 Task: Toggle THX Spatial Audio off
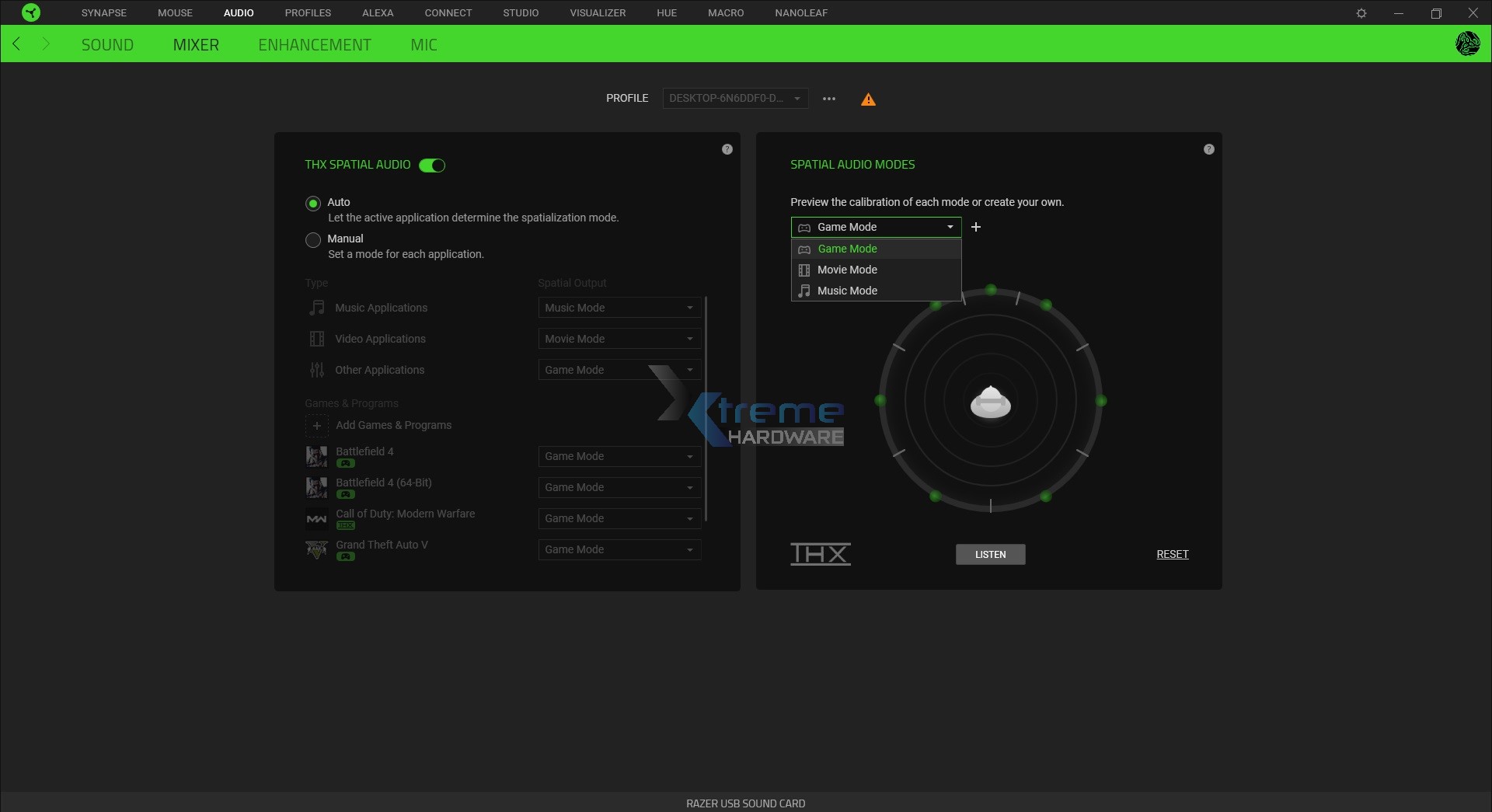click(432, 166)
